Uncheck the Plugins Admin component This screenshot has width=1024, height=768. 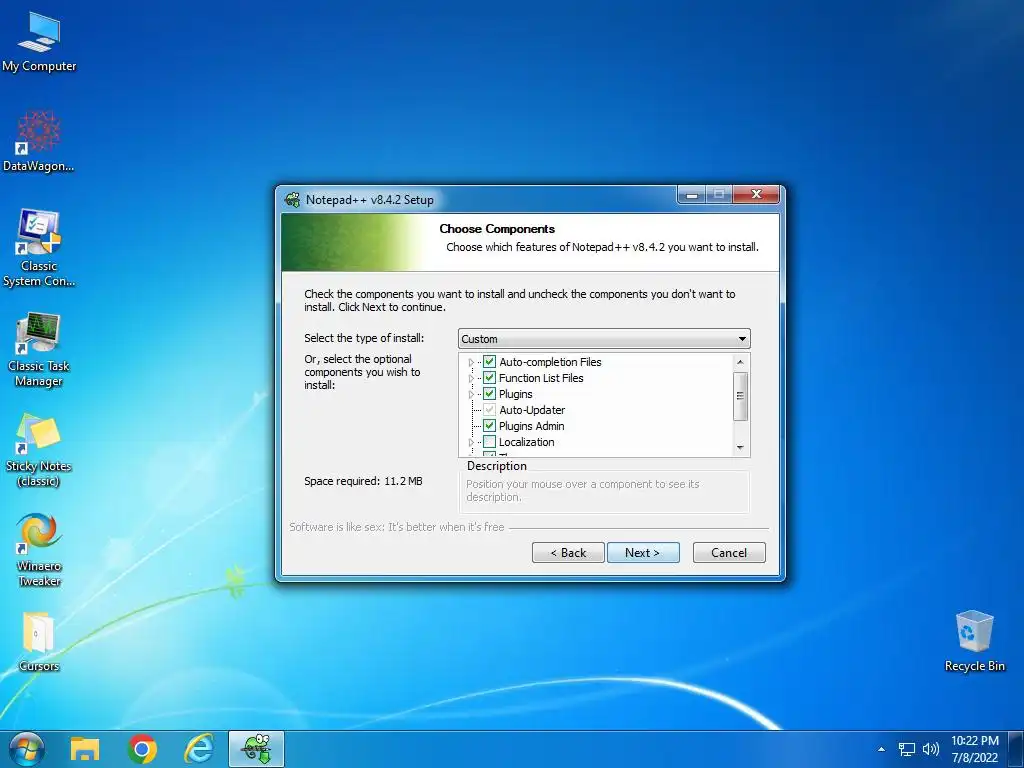(x=489, y=426)
